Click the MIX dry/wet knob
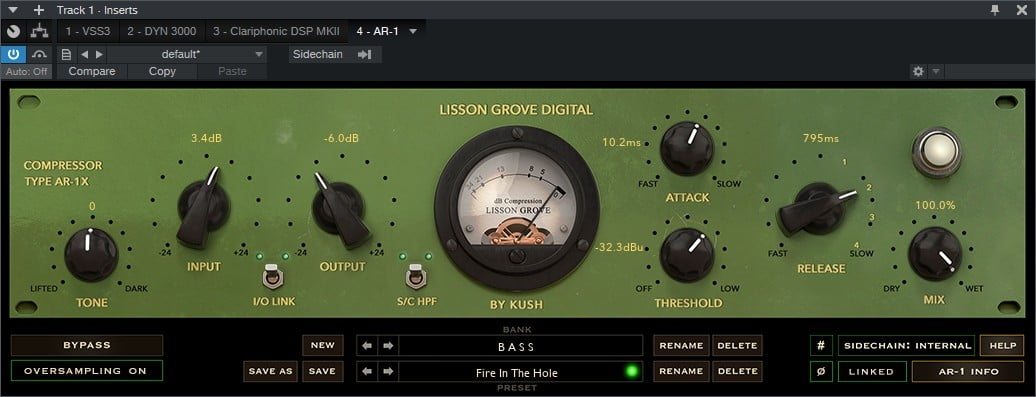Screen dimensions: 1036x397 934,254
